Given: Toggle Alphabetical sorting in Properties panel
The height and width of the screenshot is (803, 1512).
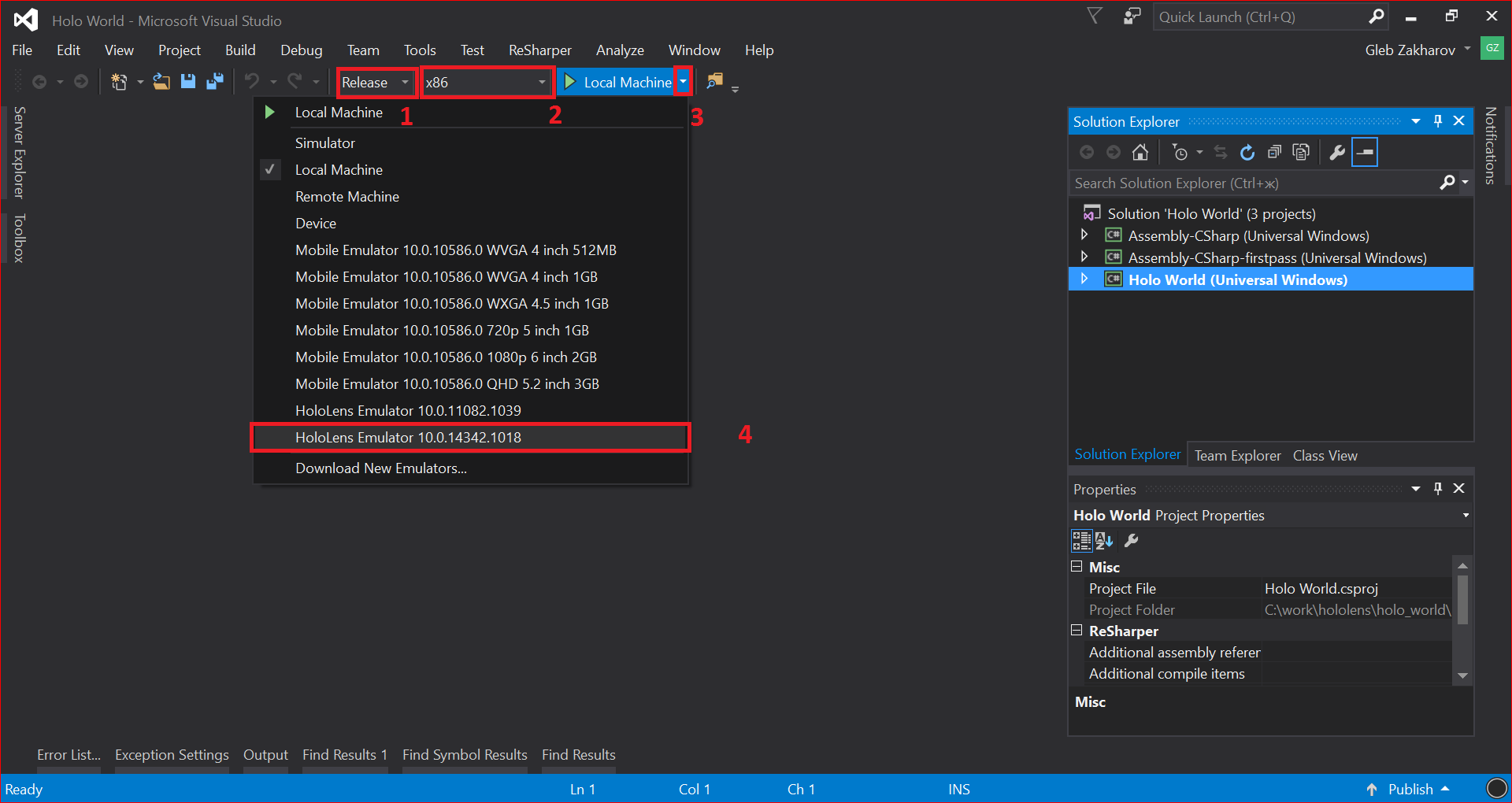Looking at the screenshot, I should 1104,541.
